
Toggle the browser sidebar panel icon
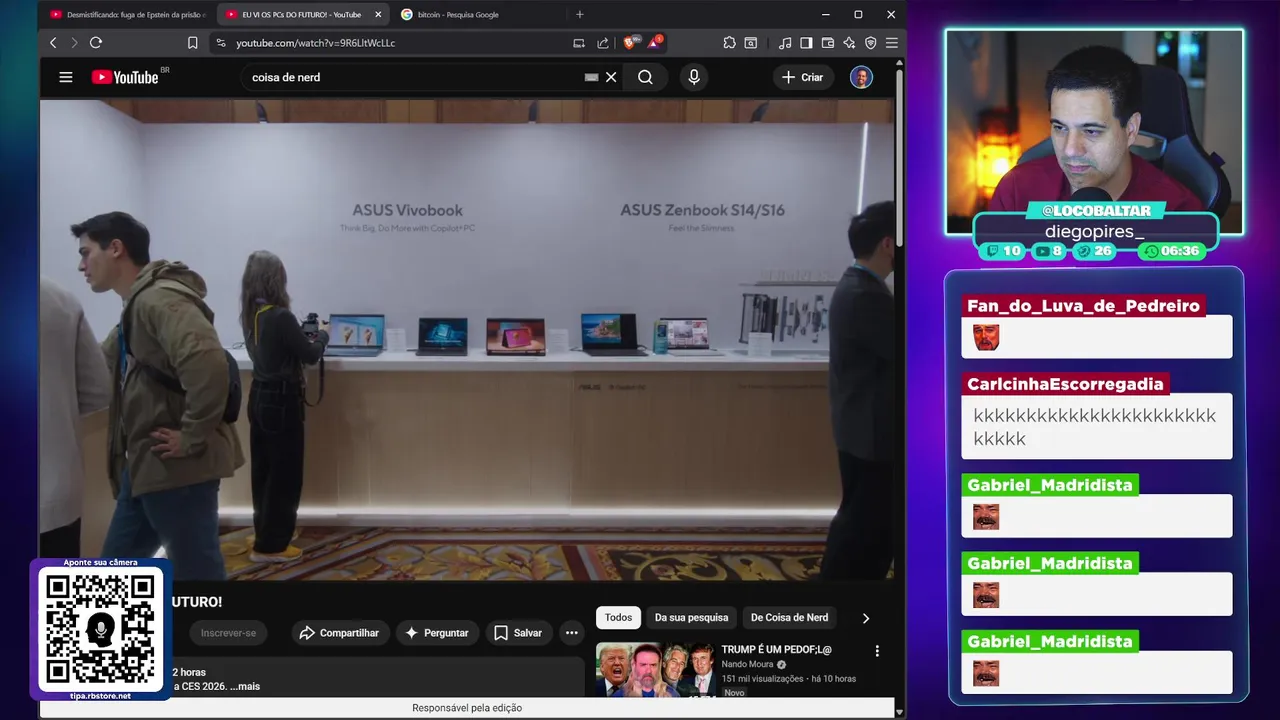coord(806,43)
